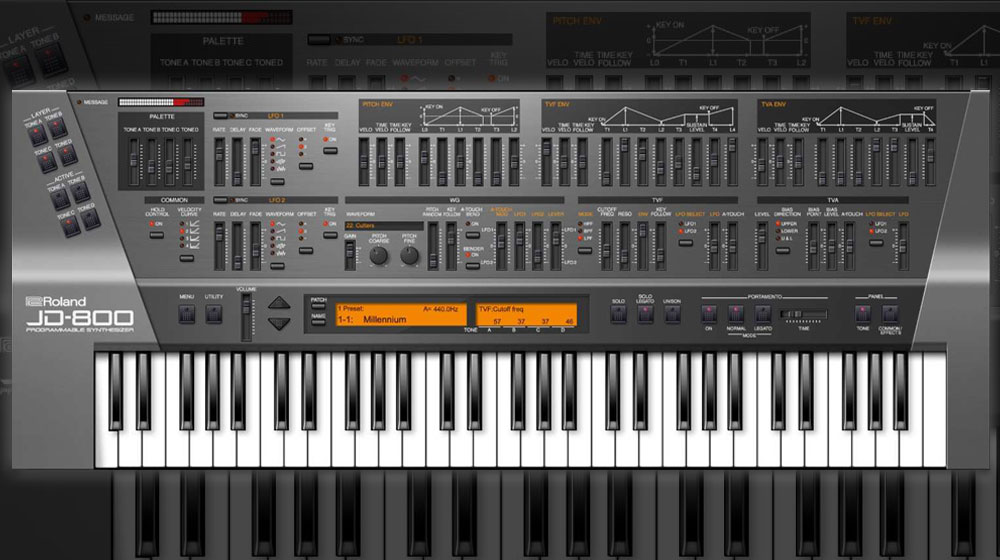Screen dimensions: 1000x560
Task: Click the LFO 2 FADE slider
Action: click(x=255, y=246)
